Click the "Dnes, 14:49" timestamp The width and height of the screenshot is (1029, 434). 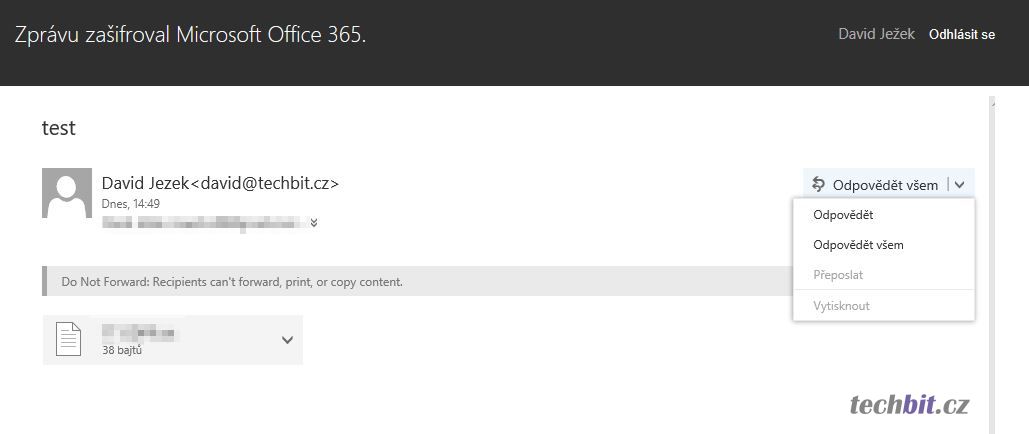tap(131, 204)
